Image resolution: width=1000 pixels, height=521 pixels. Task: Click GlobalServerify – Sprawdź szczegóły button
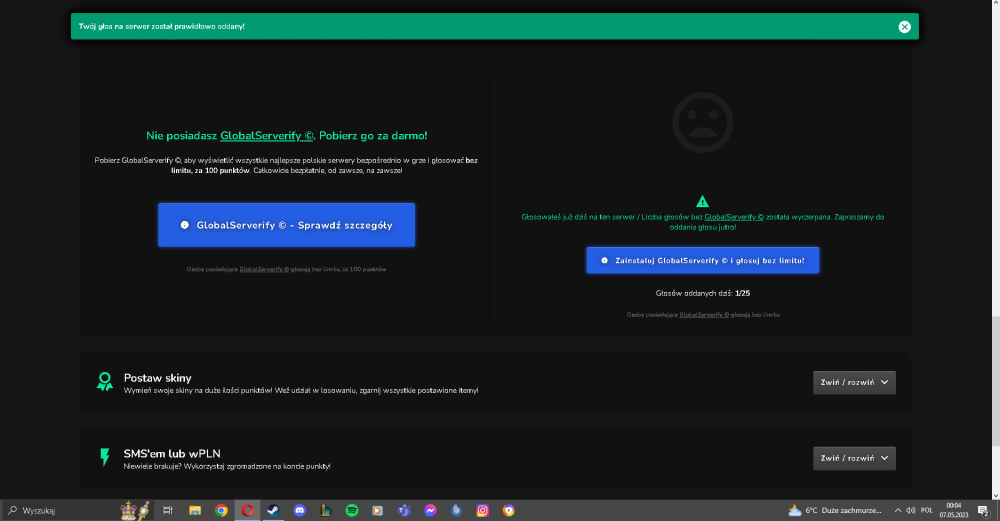point(286,225)
